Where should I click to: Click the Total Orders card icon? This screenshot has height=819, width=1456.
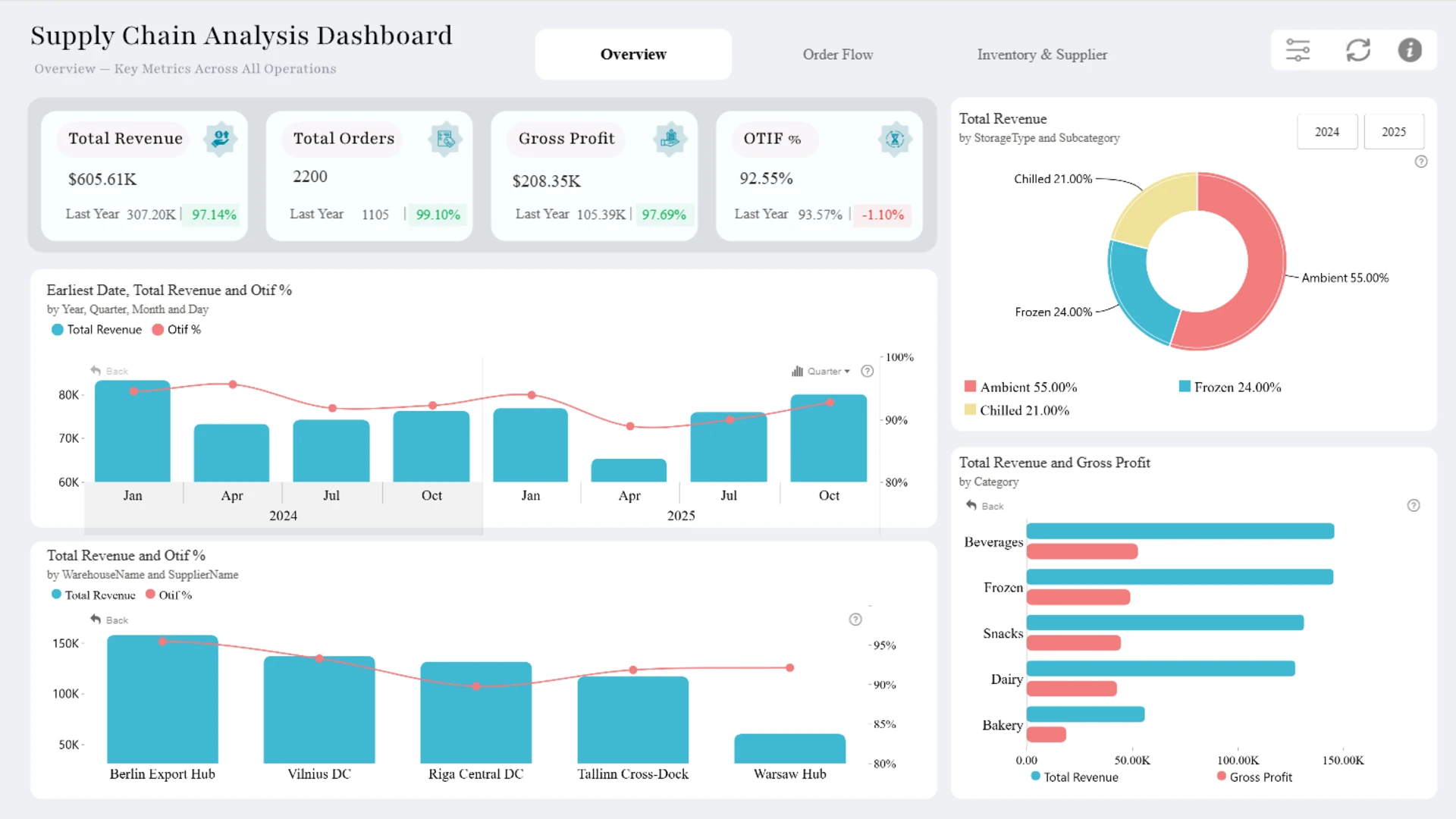coord(445,139)
